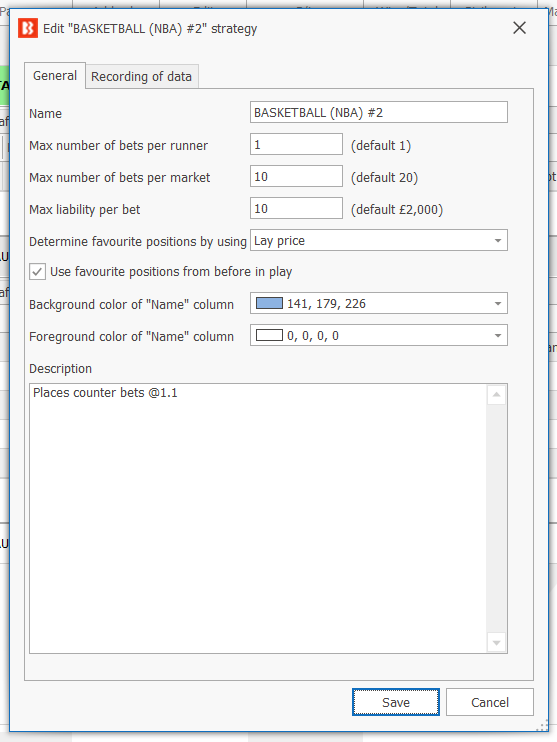The image size is (557, 742).
Task: Expand the Foreground color dropdown arrow
Action: [x=497, y=336]
